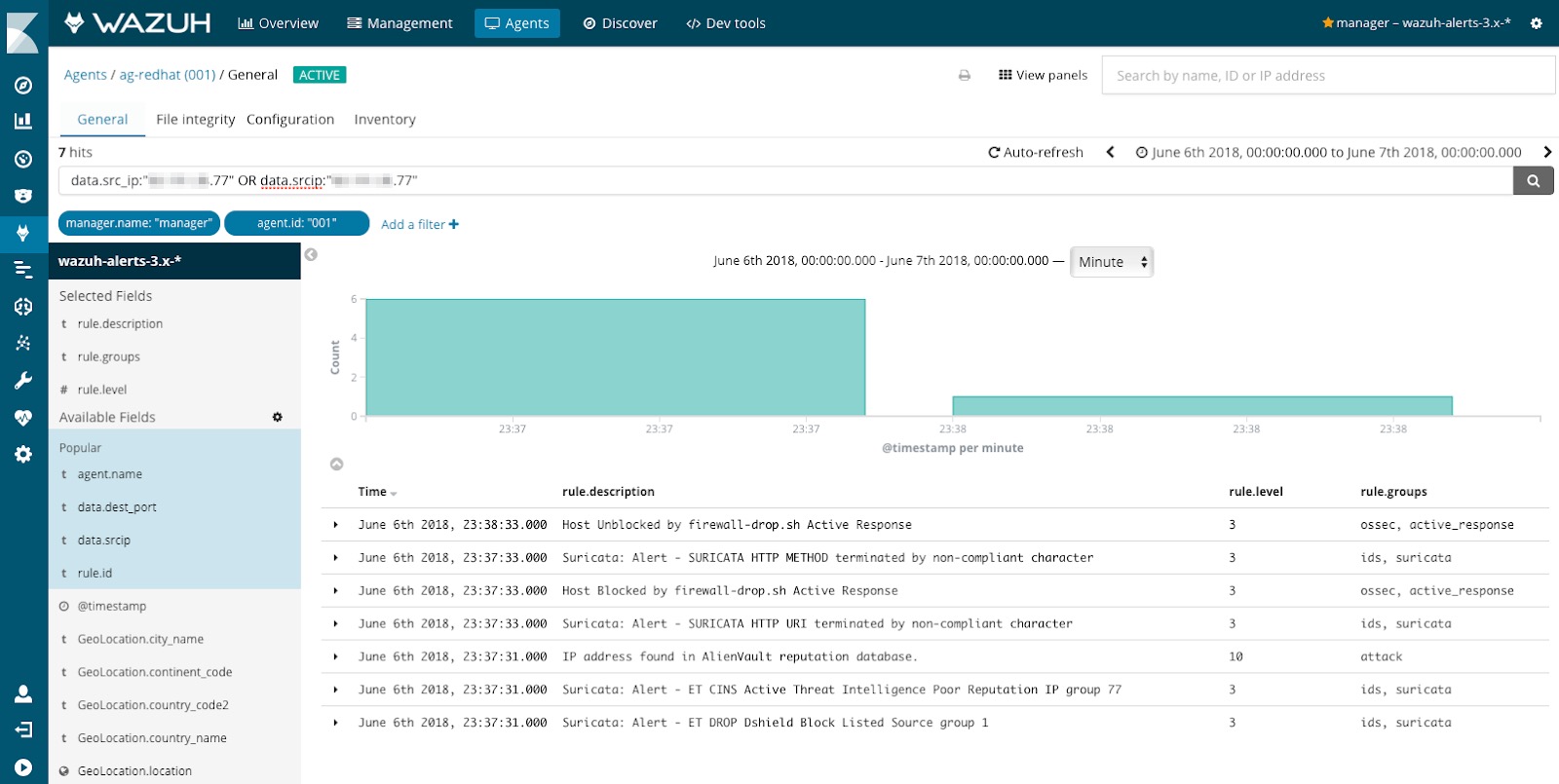Expand the 23:38:33.000 Host Unblocked row
This screenshot has width=1559, height=784.
pos(335,525)
